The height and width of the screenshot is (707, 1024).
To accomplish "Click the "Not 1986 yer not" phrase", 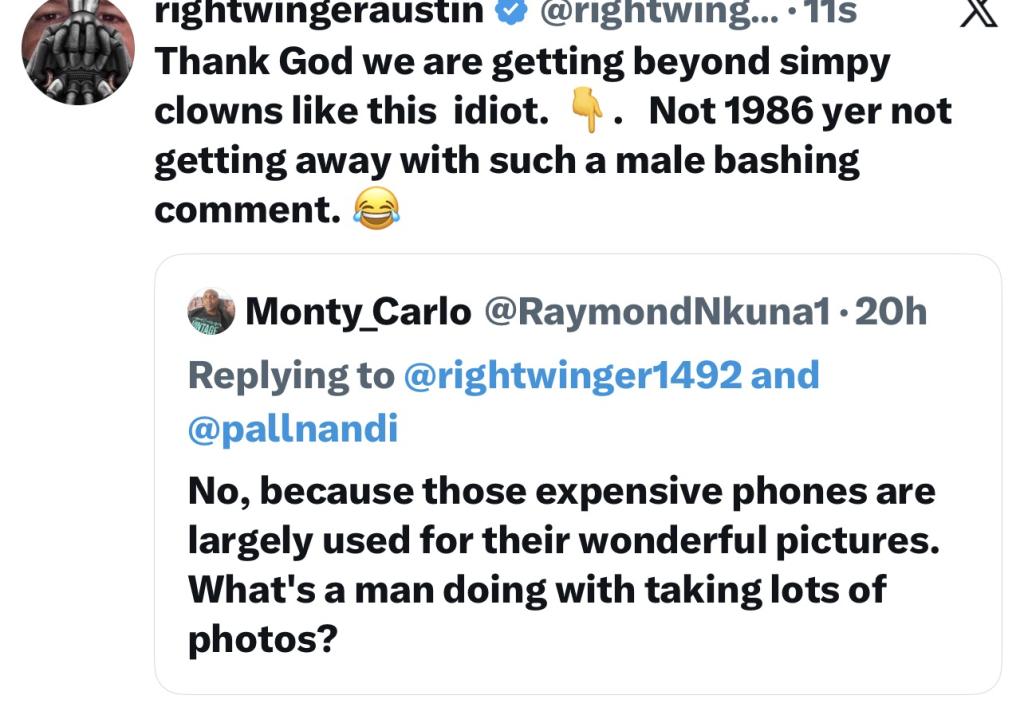I will [800, 112].
